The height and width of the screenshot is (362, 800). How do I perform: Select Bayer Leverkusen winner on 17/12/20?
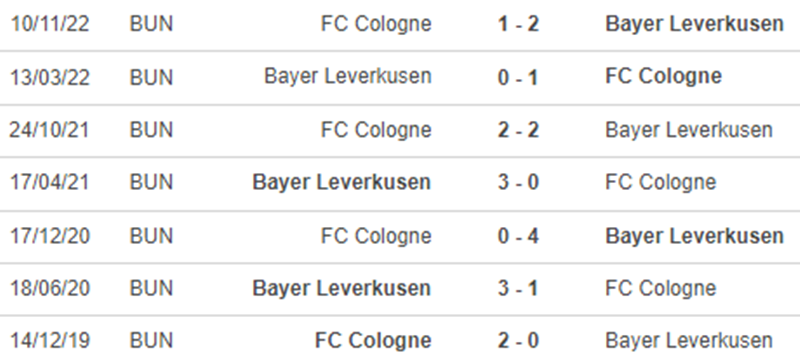coord(694,236)
